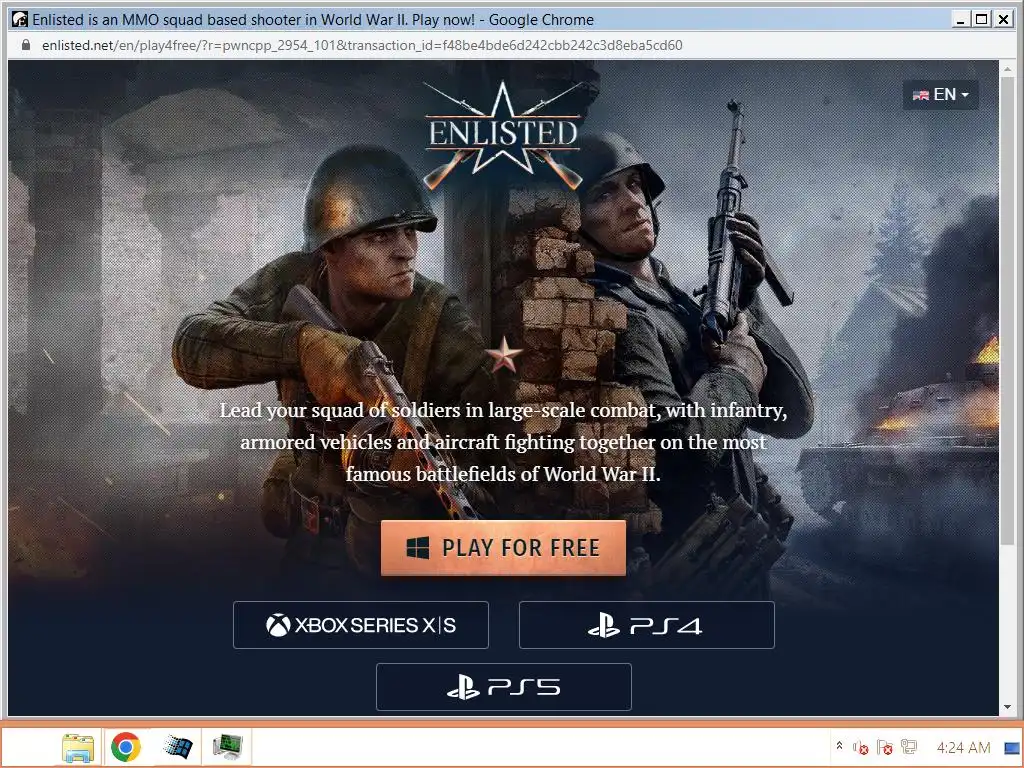Show hidden system tray icons

pyautogui.click(x=839, y=746)
